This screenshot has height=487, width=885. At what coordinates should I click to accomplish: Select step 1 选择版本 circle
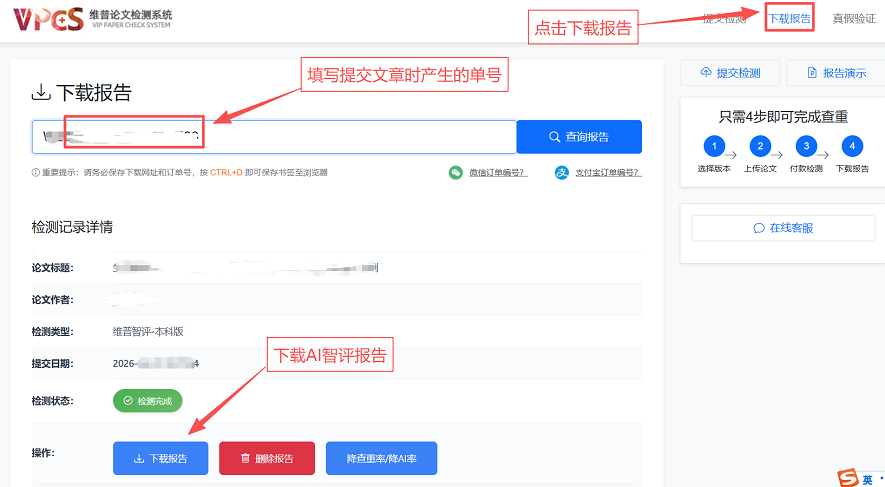click(714, 147)
